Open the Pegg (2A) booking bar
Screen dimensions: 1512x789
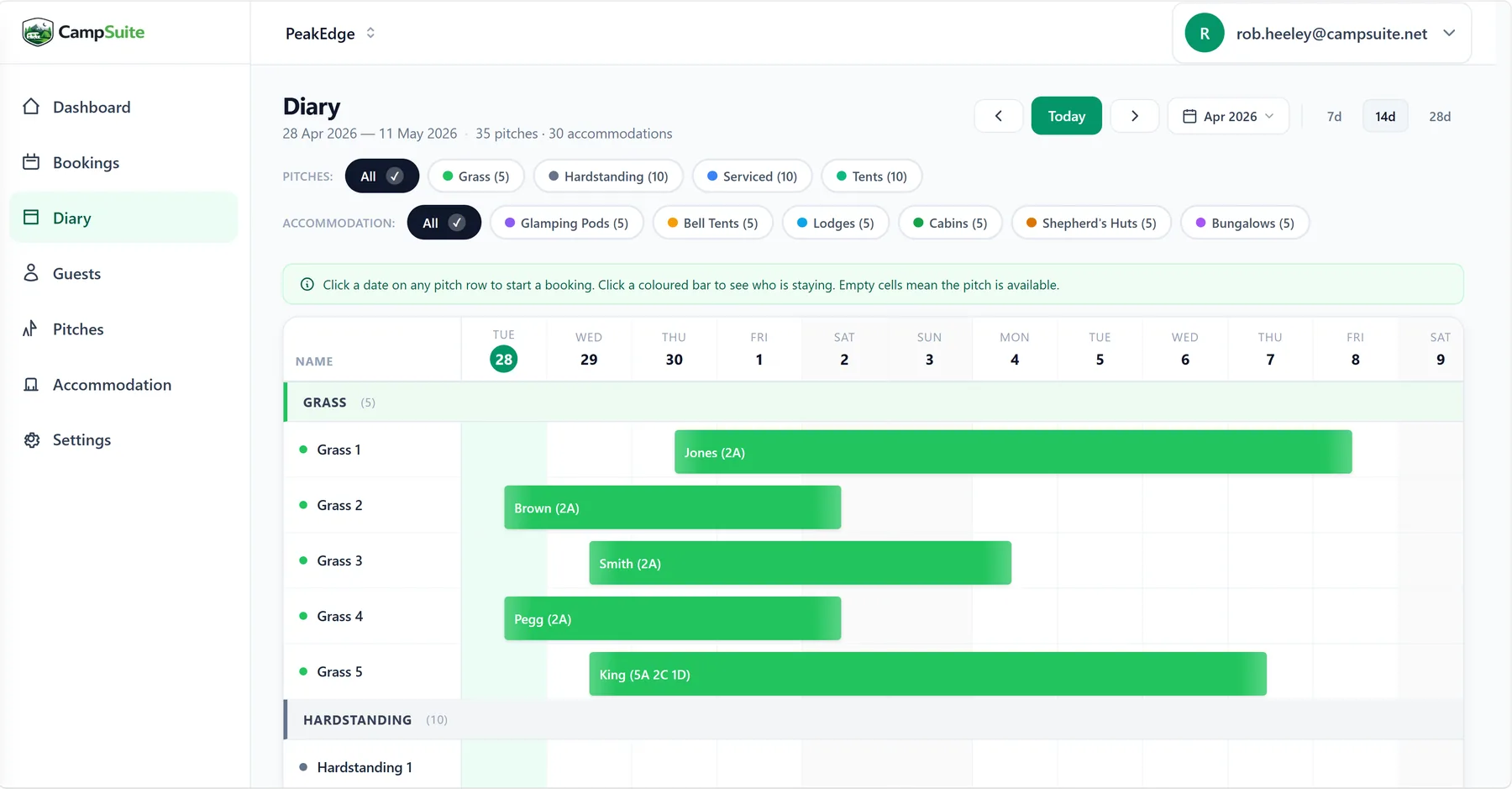click(672, 618)
